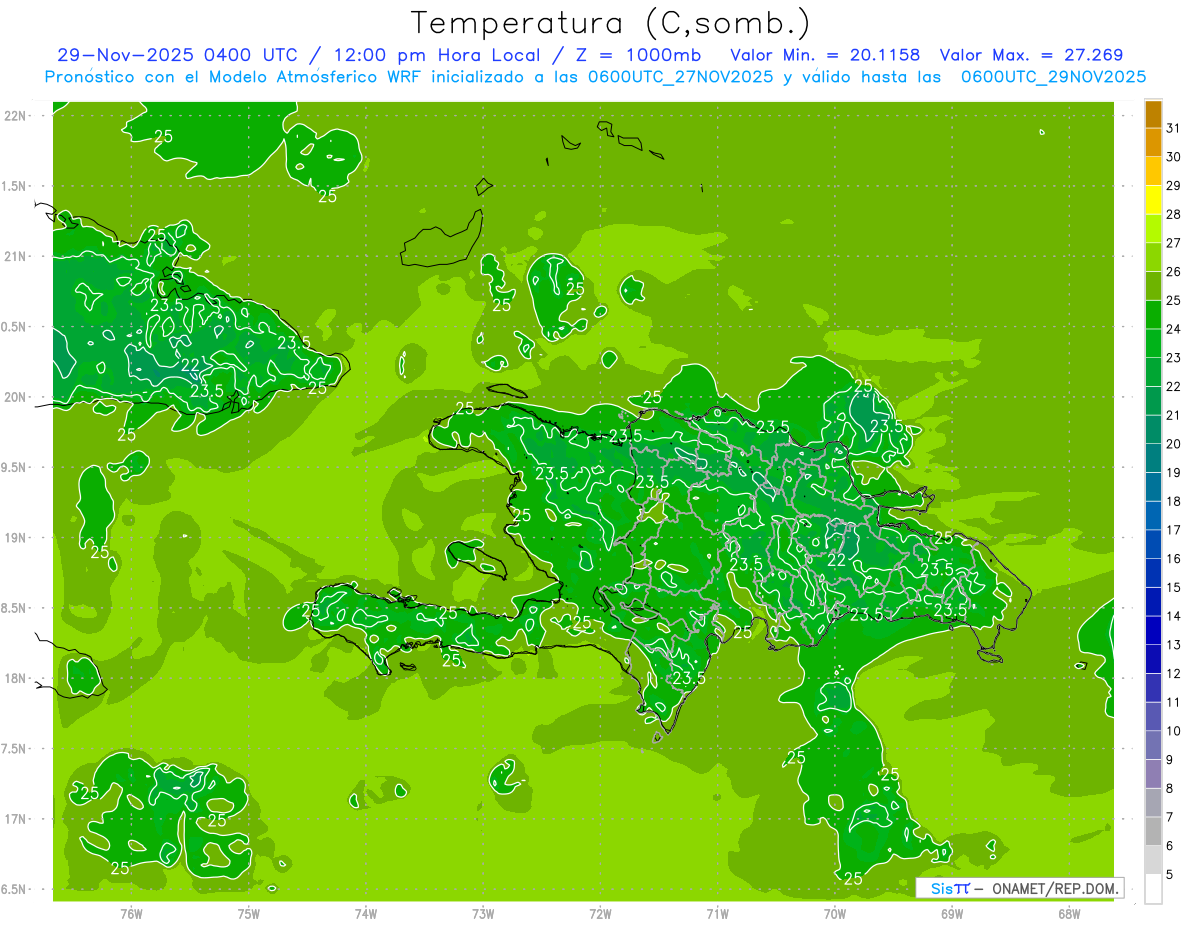Screen dimensions: 1200x927
Task: Click the color scale label 5
Action: click(x=1170, y=874)
